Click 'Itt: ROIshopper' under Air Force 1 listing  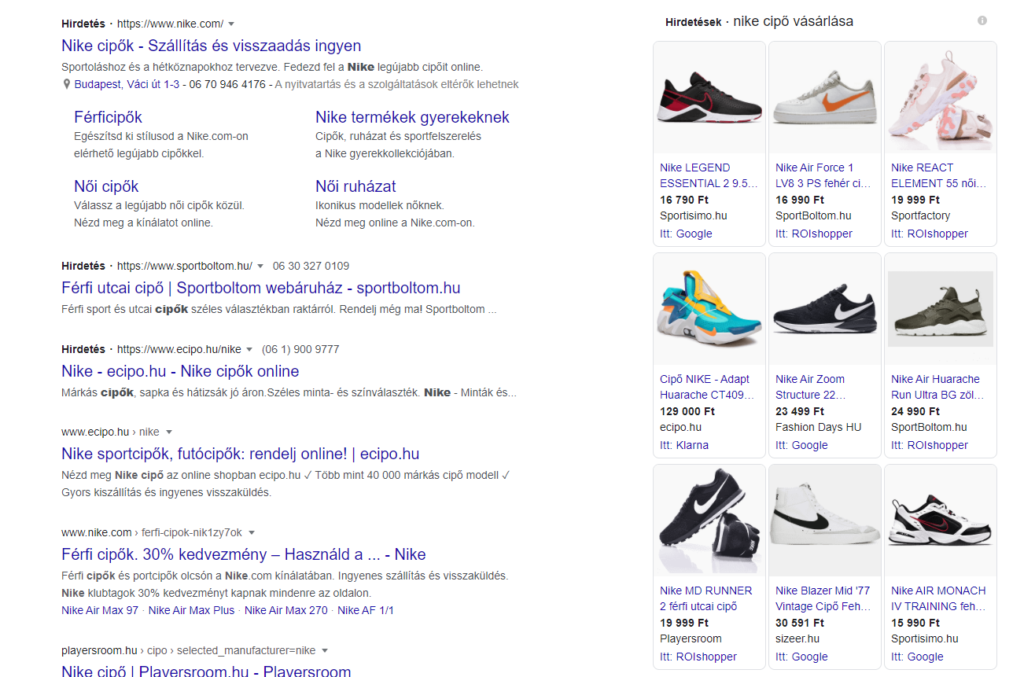pos(814,234)
